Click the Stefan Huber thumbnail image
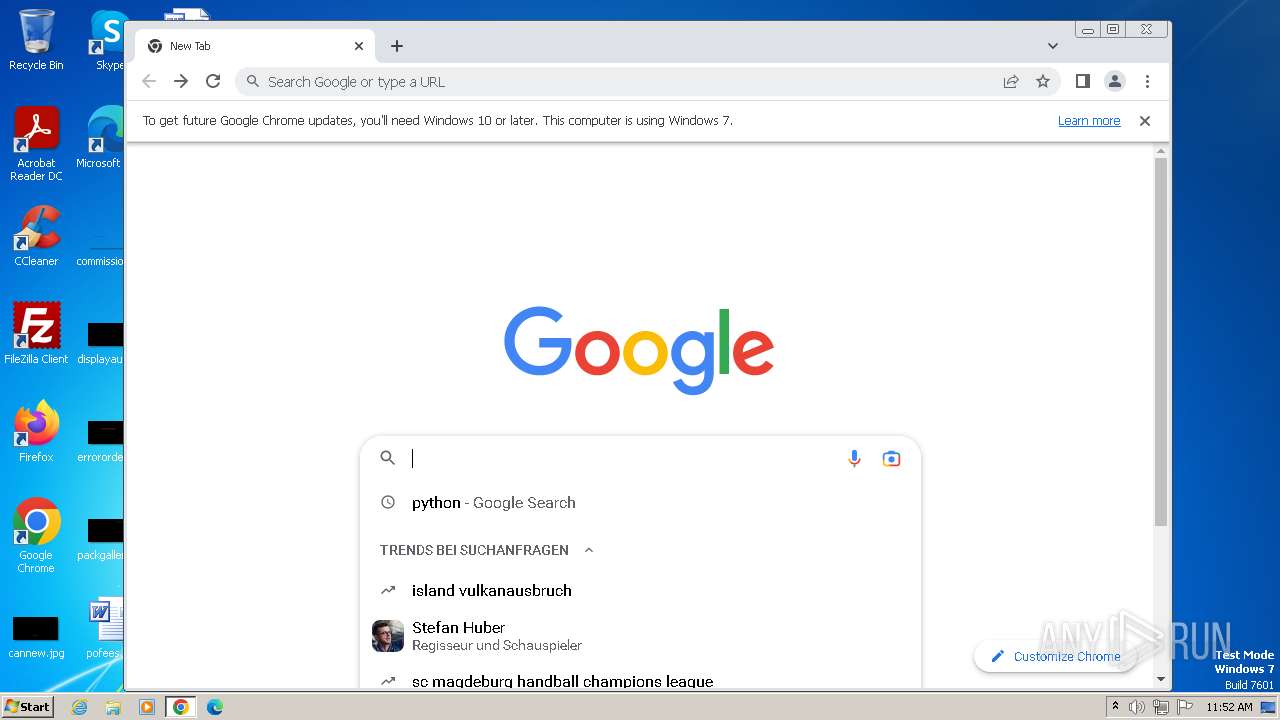1280x720 pixels. click(388, 636)
